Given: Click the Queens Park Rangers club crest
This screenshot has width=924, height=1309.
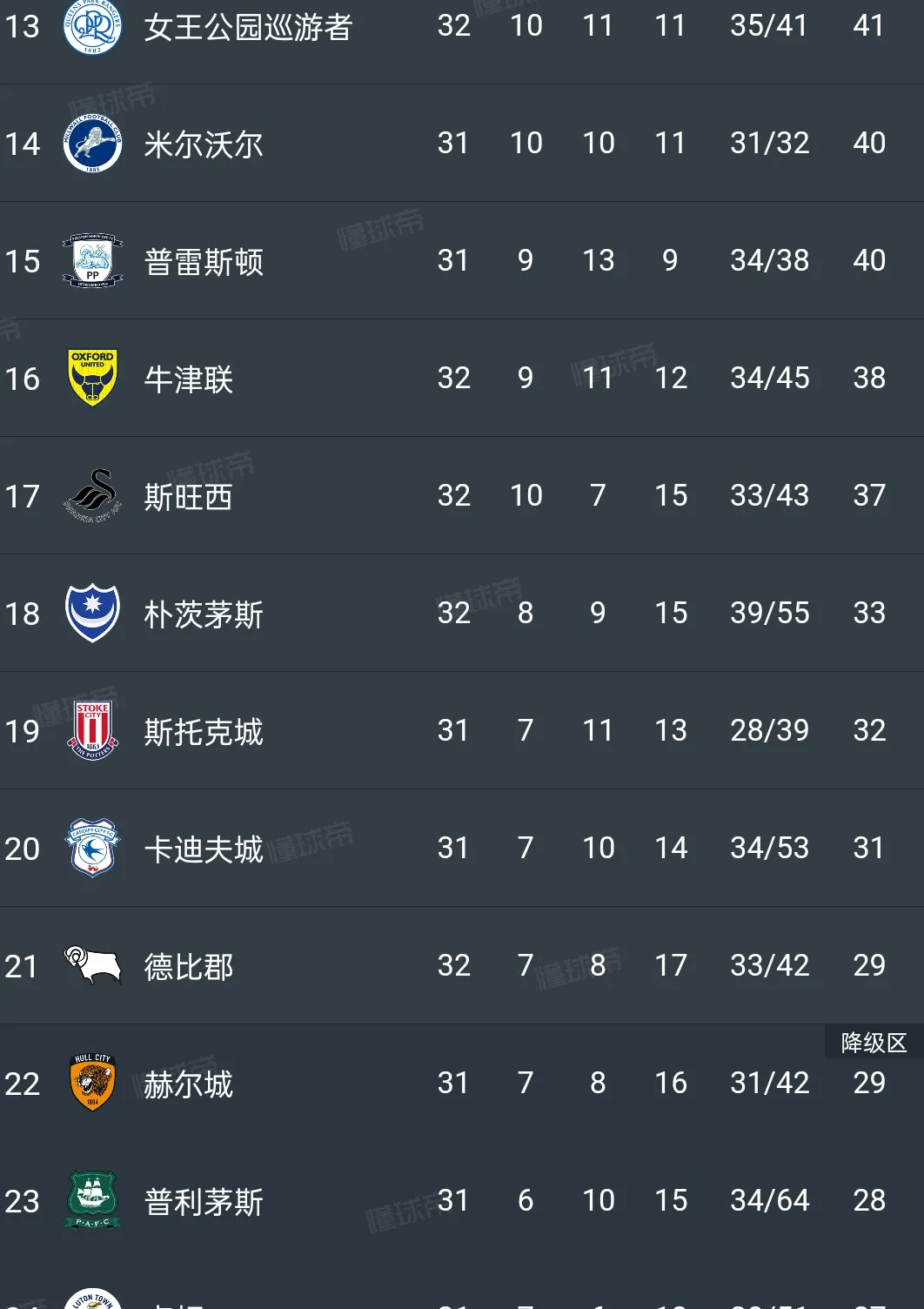Looking at the screenshot, I should (92, 27).
